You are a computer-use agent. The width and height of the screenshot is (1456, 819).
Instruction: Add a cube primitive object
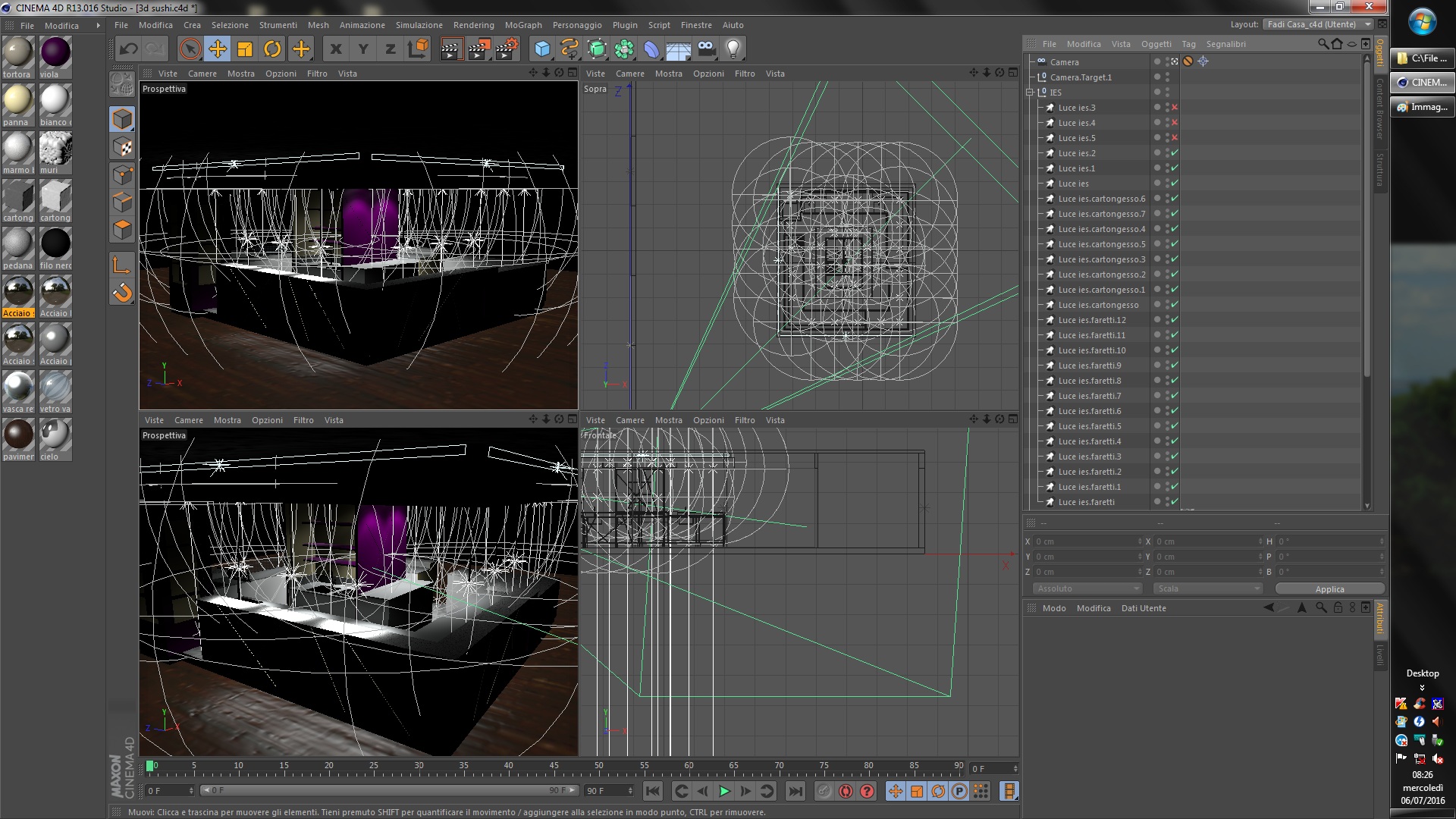(x=542, y=49)
